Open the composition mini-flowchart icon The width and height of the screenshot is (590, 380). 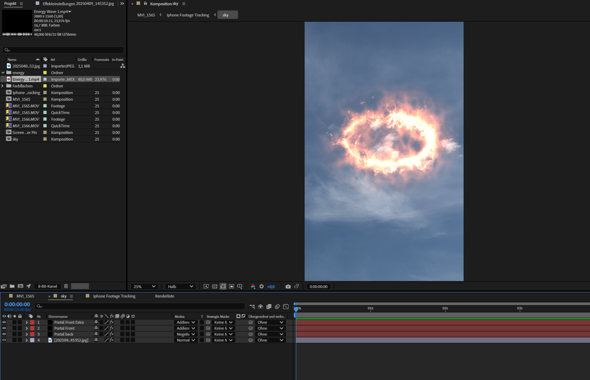(252, 307)
